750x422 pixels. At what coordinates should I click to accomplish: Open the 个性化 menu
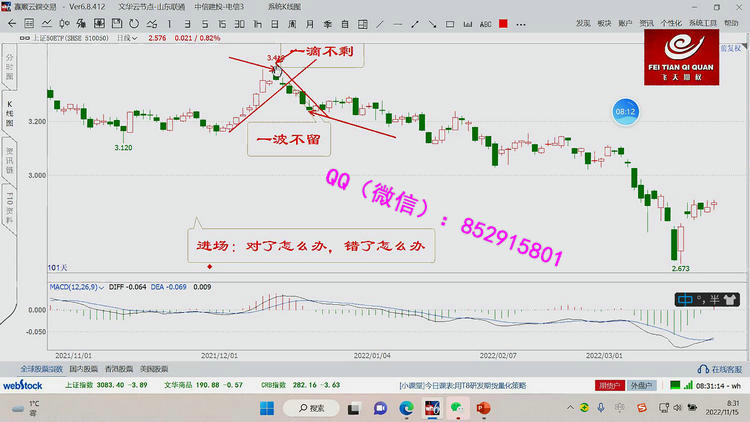(x=672, y=22)
